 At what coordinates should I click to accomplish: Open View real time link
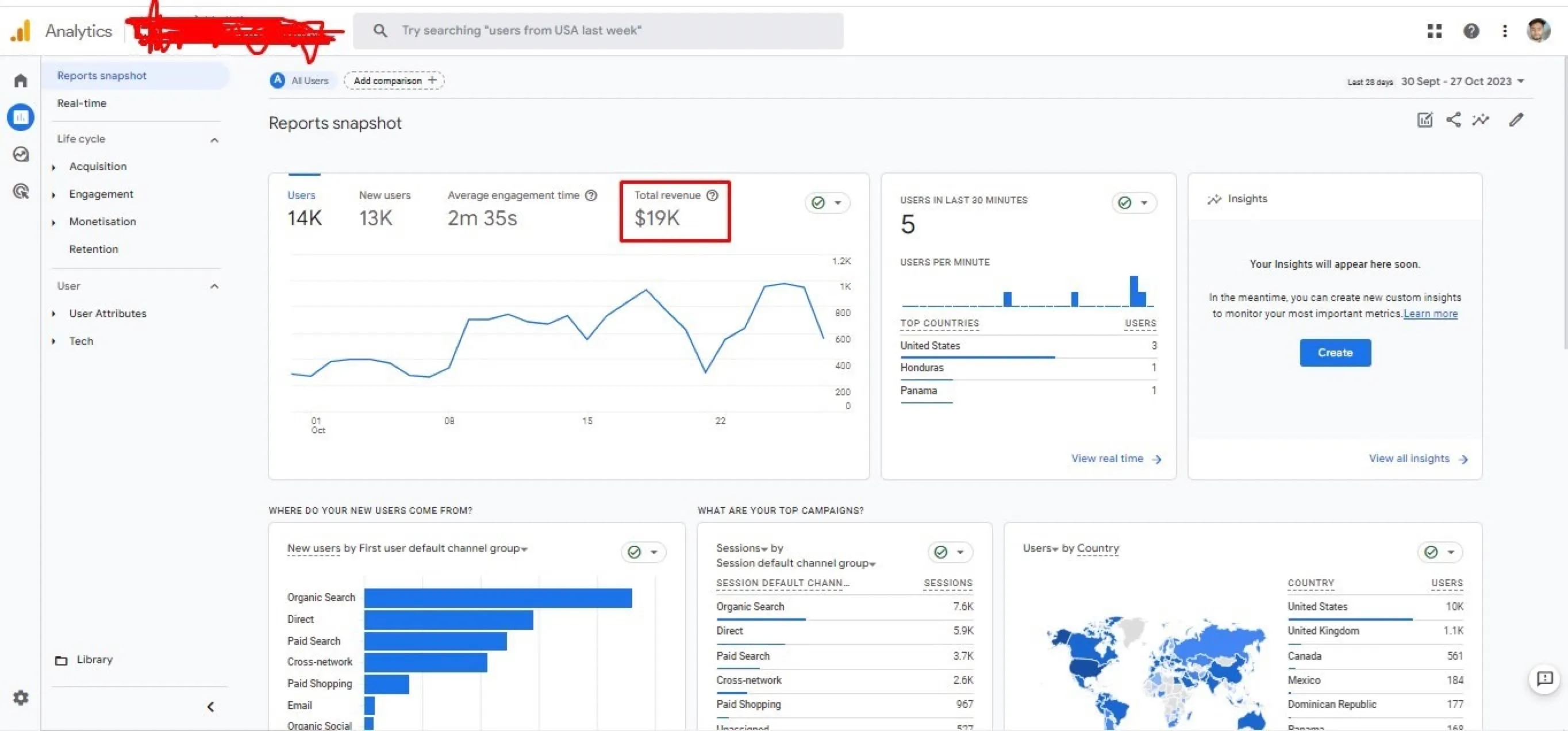click(1116, 459)
